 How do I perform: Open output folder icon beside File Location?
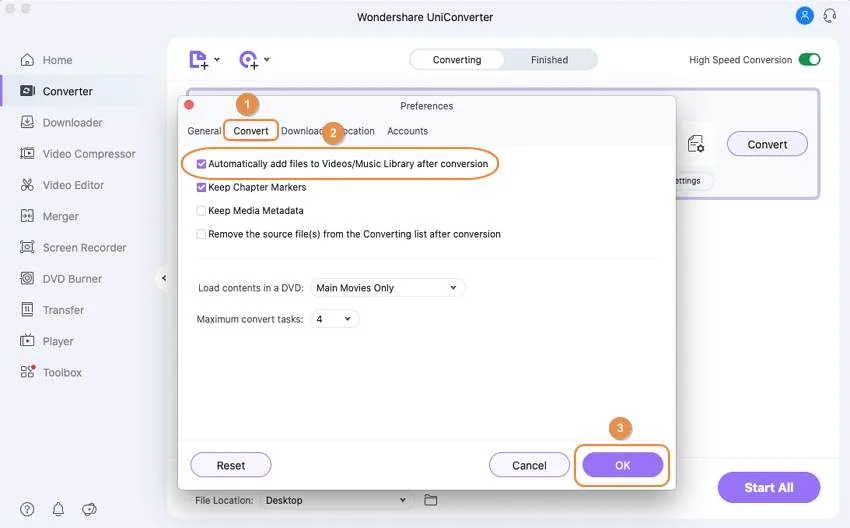(430, 500)
